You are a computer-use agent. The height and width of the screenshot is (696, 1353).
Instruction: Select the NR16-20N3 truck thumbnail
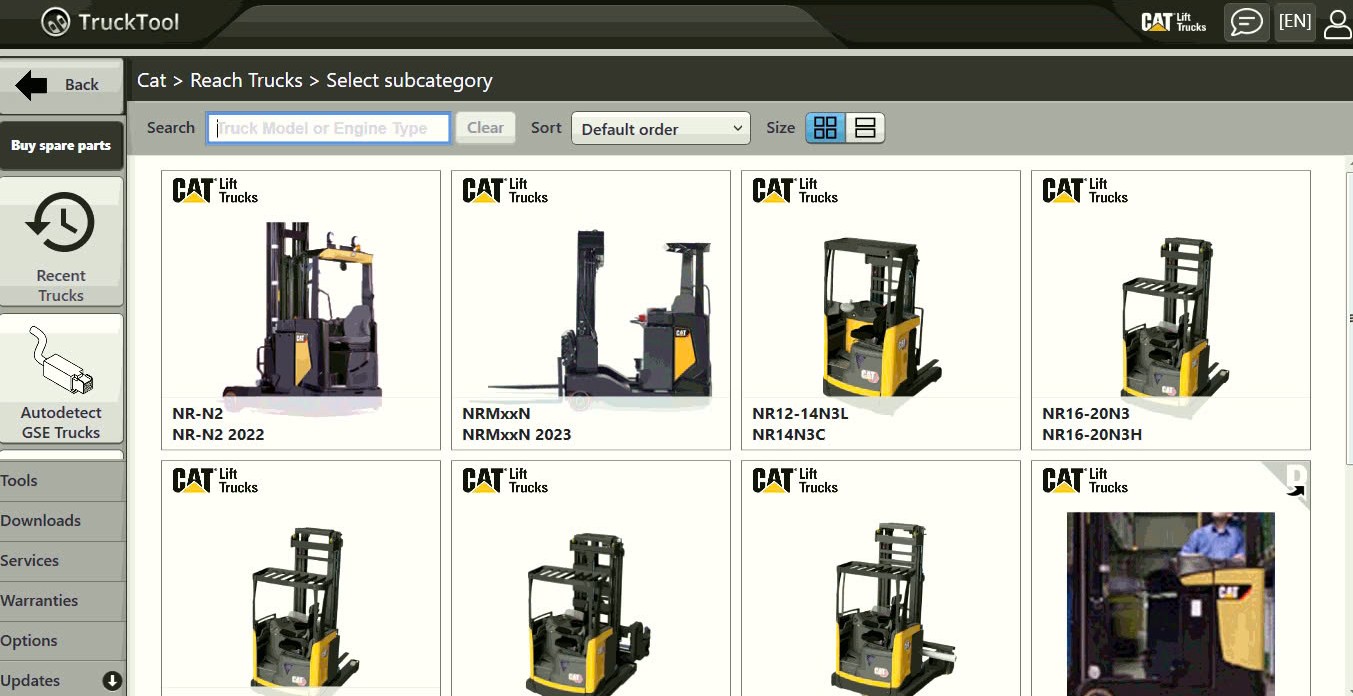tap(1170, 310)
